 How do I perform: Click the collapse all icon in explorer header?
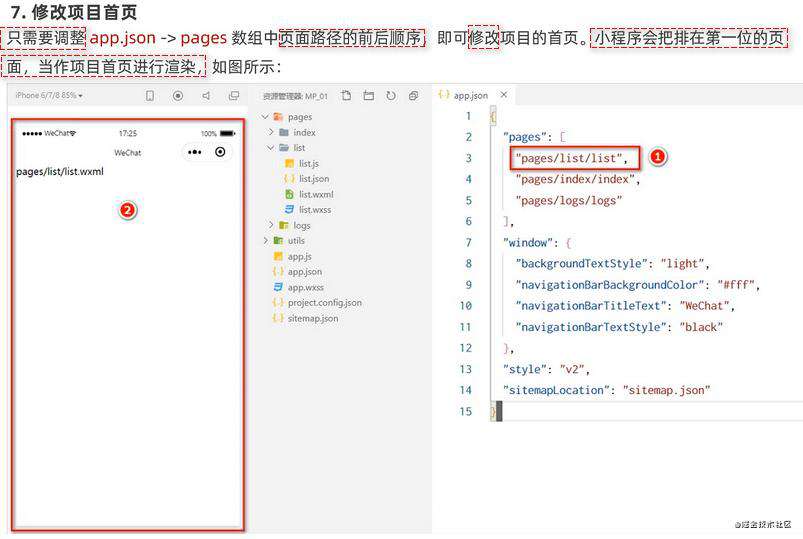[413, 96]
